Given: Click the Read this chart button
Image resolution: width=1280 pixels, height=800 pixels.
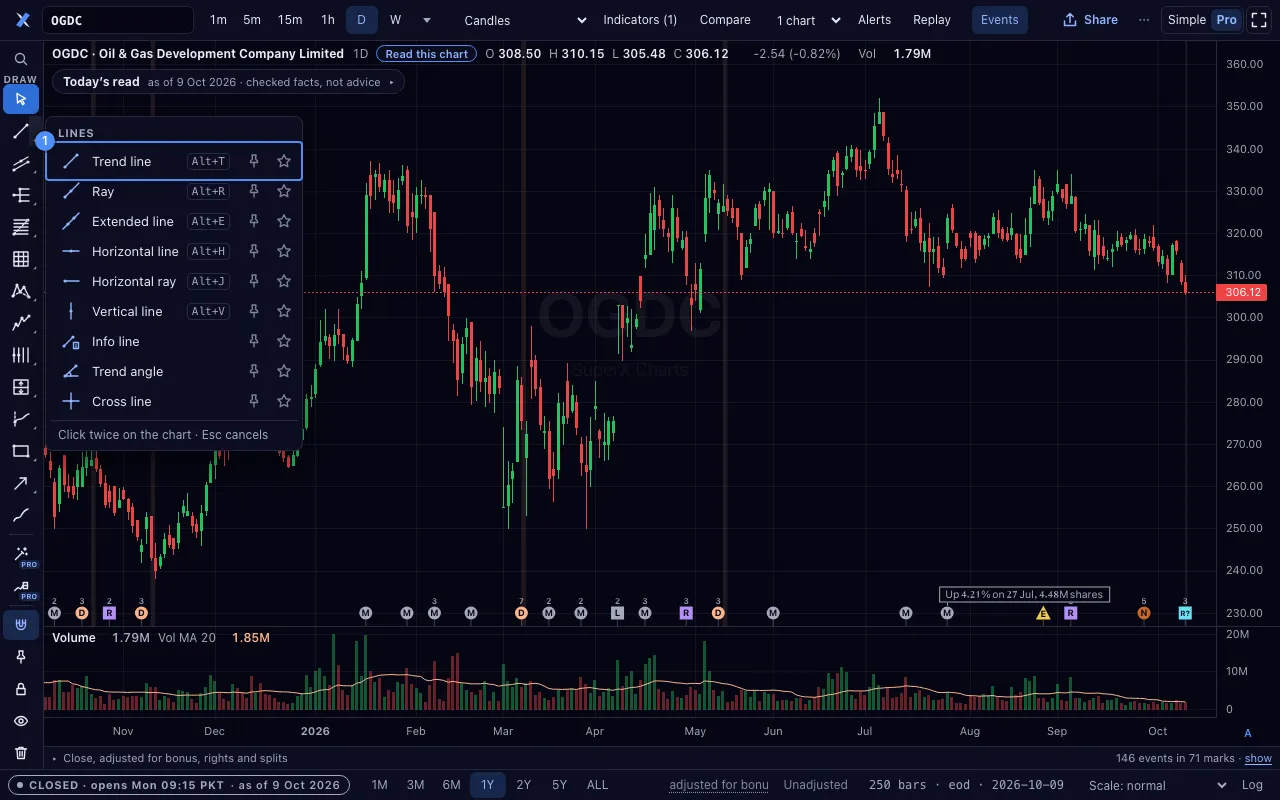Looking at the screenshot, I should [427, 54].
